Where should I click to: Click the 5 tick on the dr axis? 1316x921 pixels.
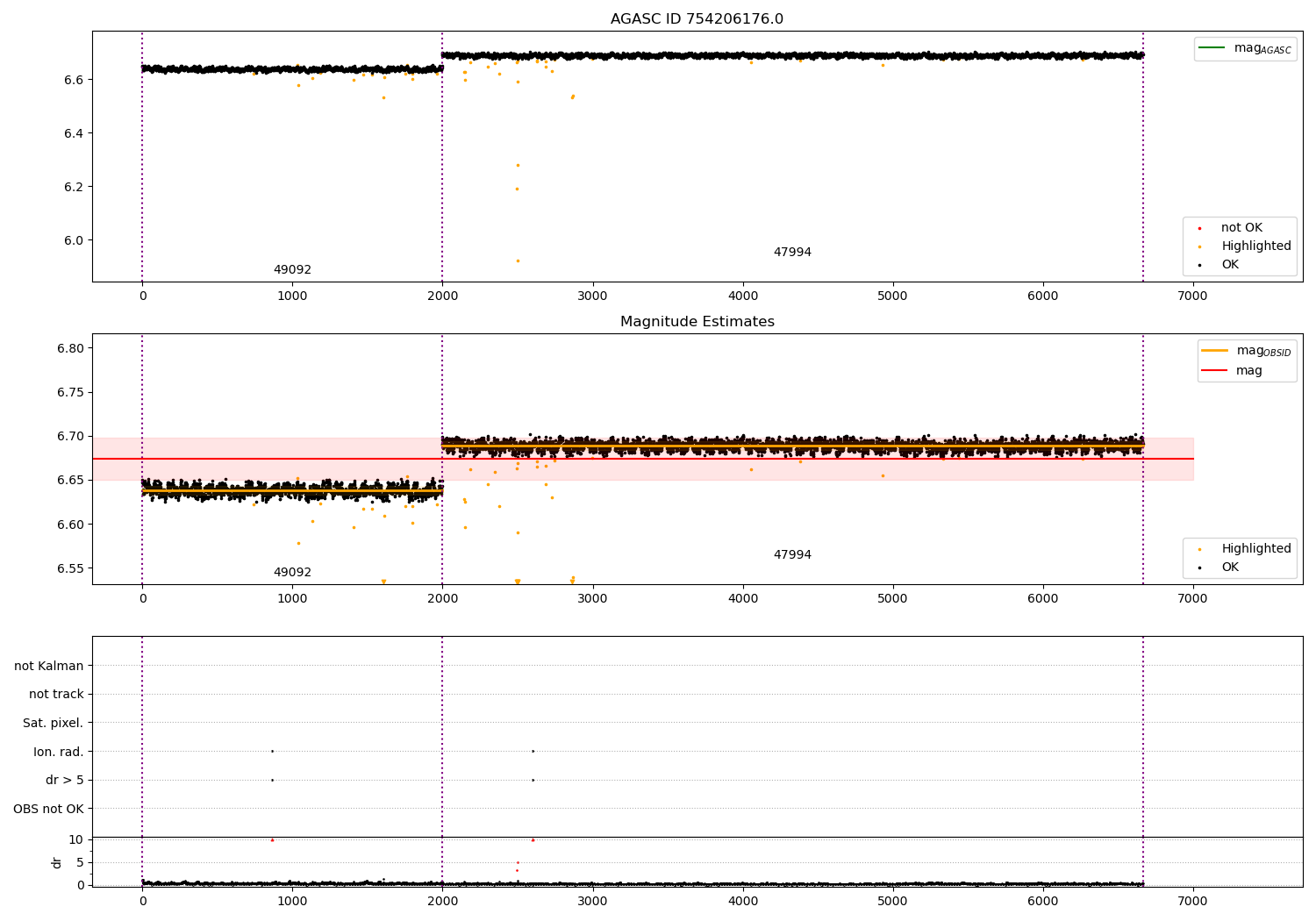pos(80,862)
